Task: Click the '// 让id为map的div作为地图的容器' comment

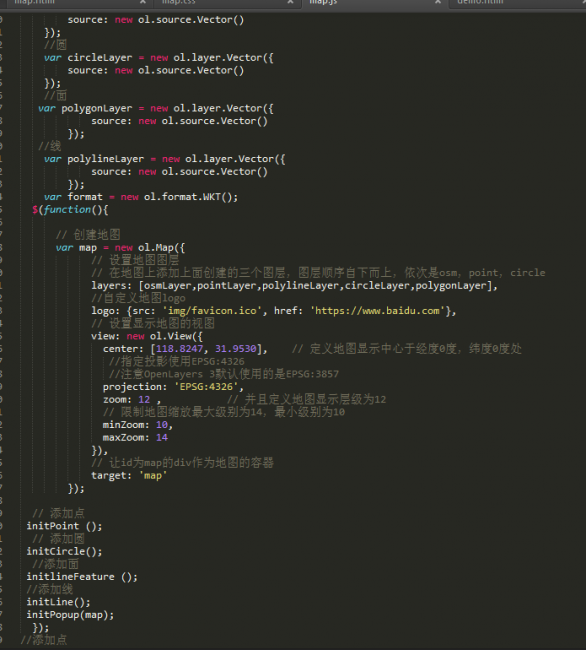Action: click(182, 463)
